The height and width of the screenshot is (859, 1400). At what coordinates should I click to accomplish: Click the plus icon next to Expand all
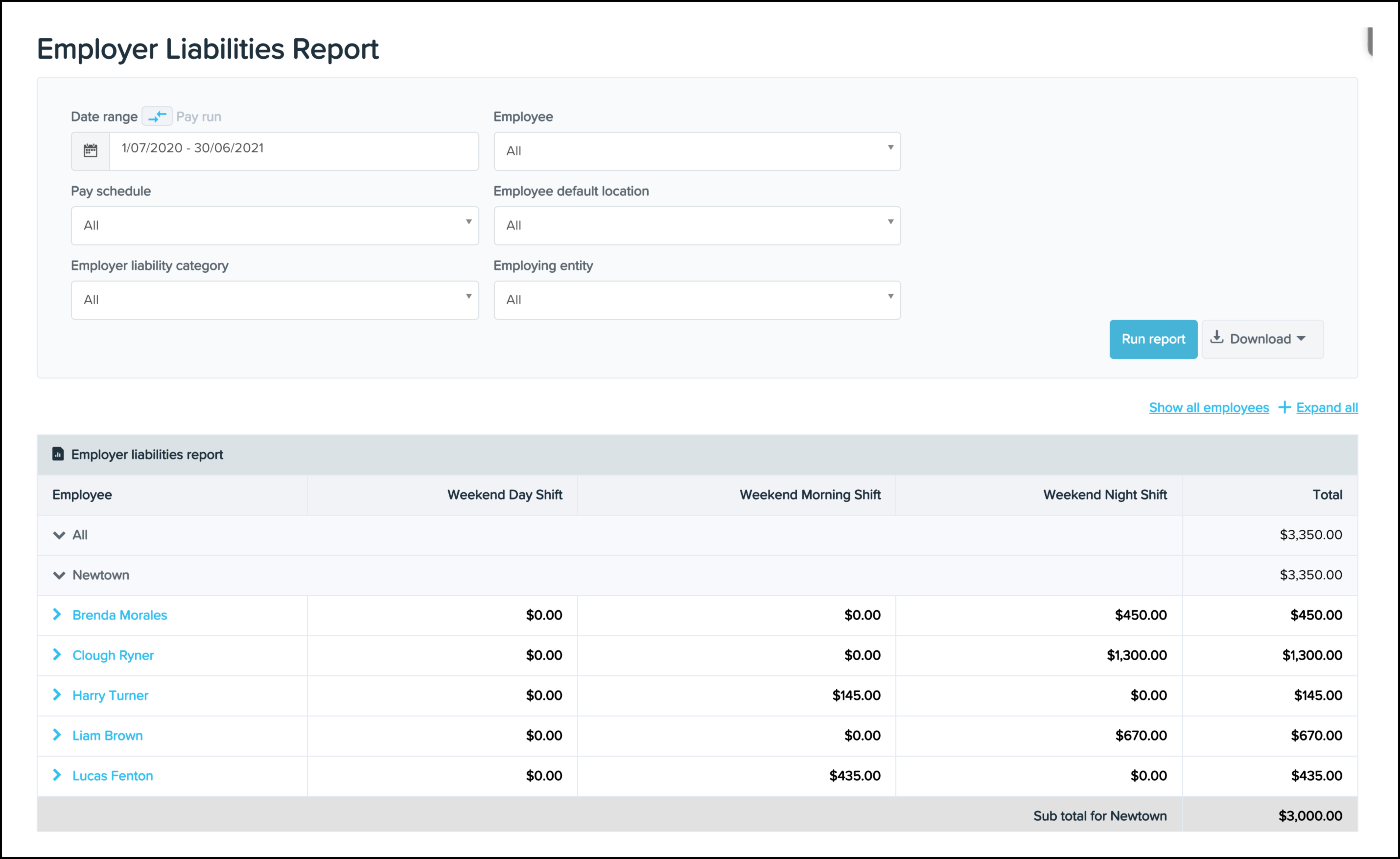tap(1284, 407)
